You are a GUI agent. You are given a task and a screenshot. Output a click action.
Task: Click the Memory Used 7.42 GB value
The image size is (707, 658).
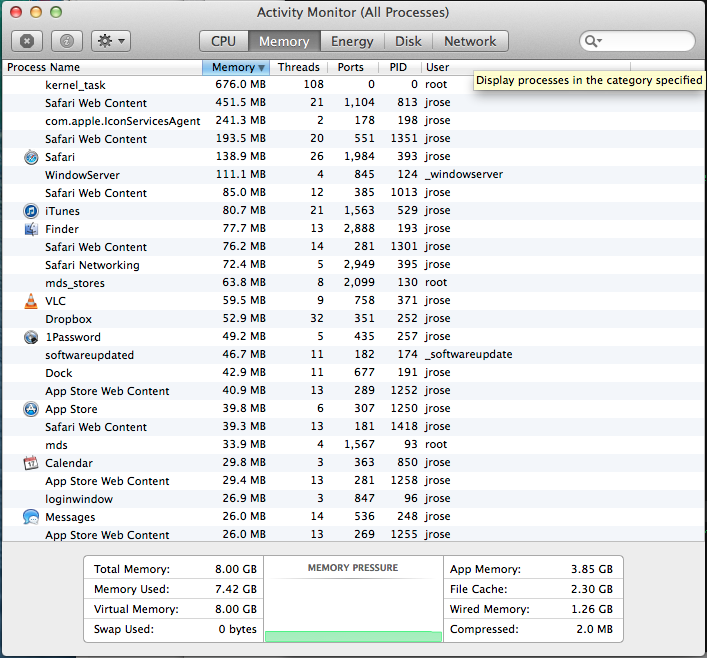point(235,589)
